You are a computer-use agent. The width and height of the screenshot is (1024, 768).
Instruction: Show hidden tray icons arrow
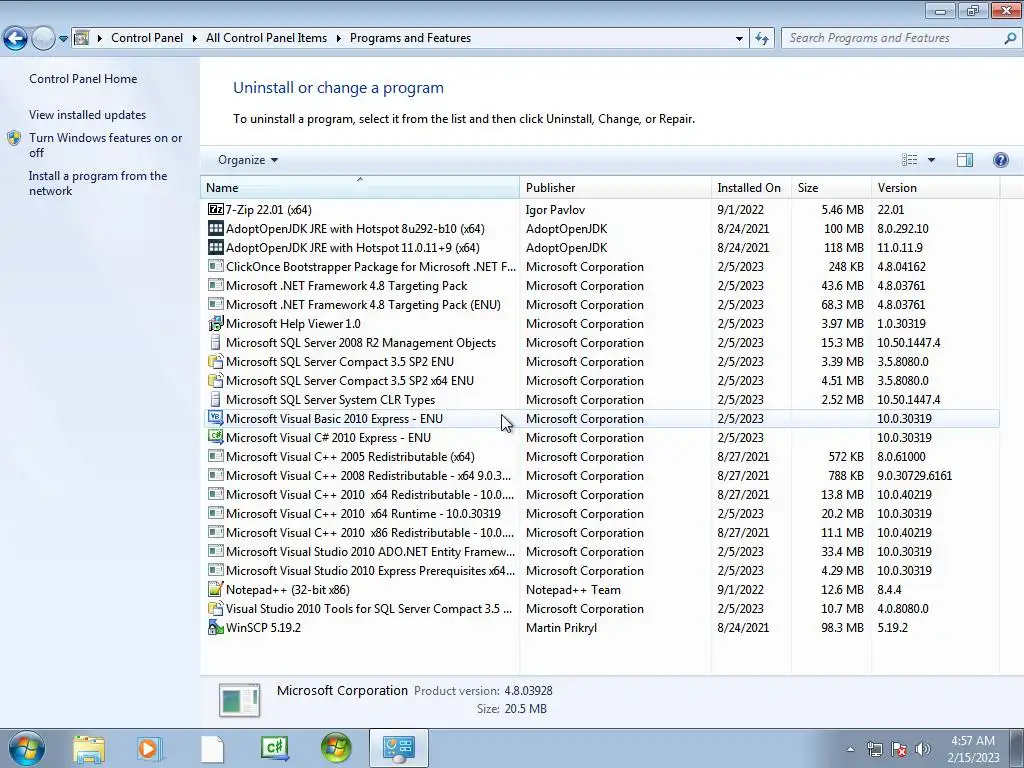click(850, 749)
